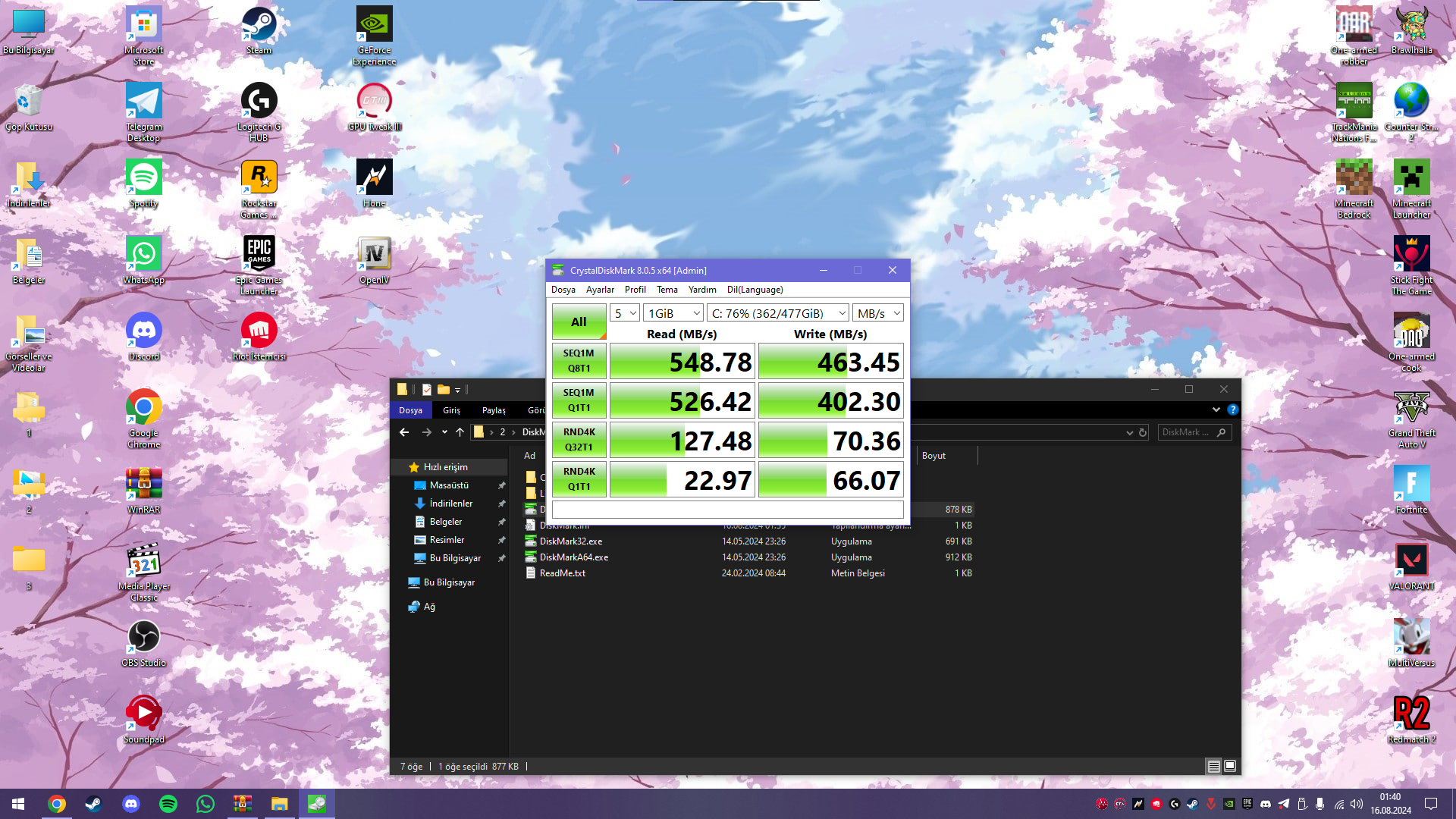Screen dimensions: 1456x819
Task: Open GPU Tweak III shortcut
Action: click(374, 107)
